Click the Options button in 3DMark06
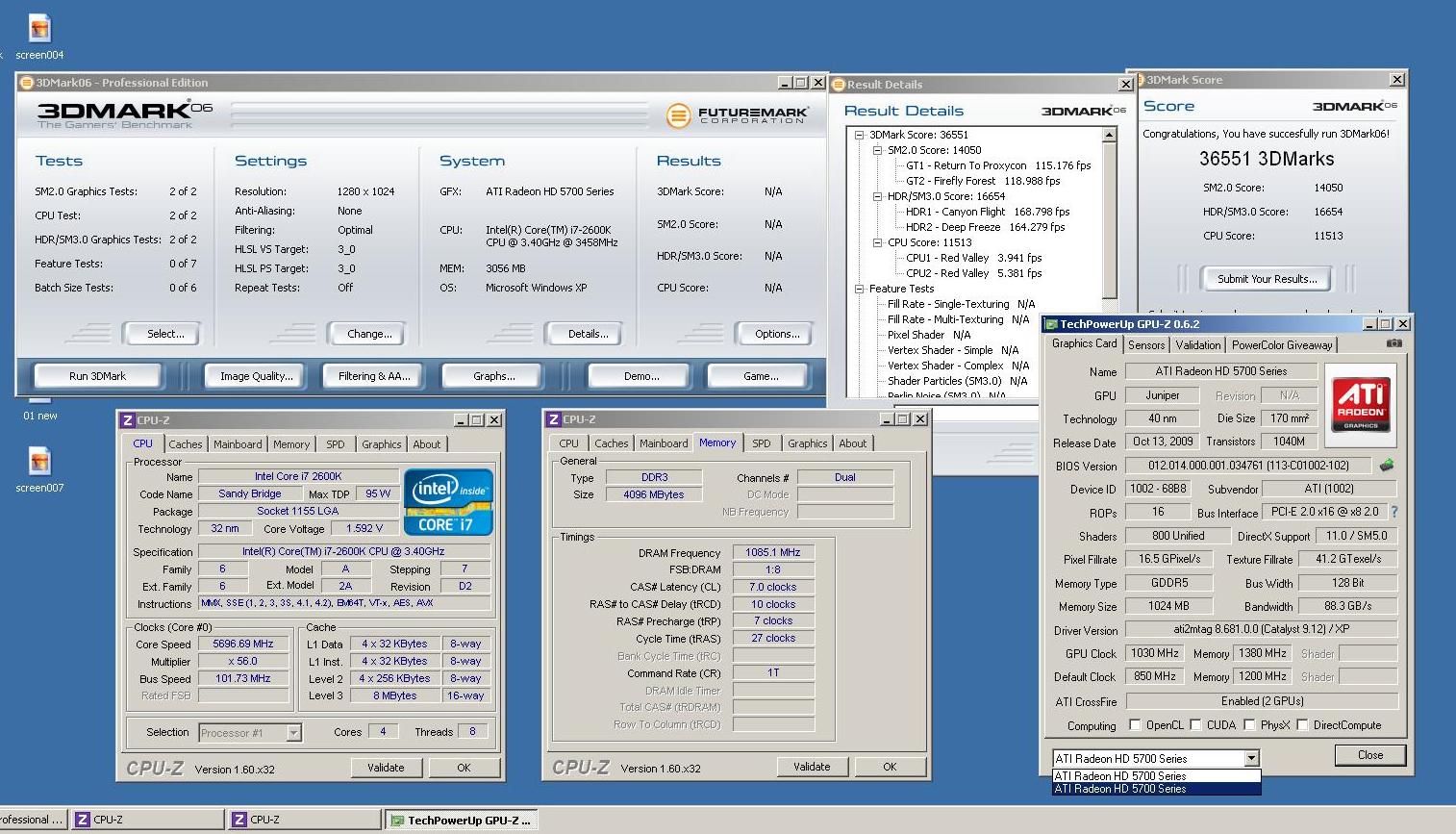Screen dimensions: 1456x834 777,334
